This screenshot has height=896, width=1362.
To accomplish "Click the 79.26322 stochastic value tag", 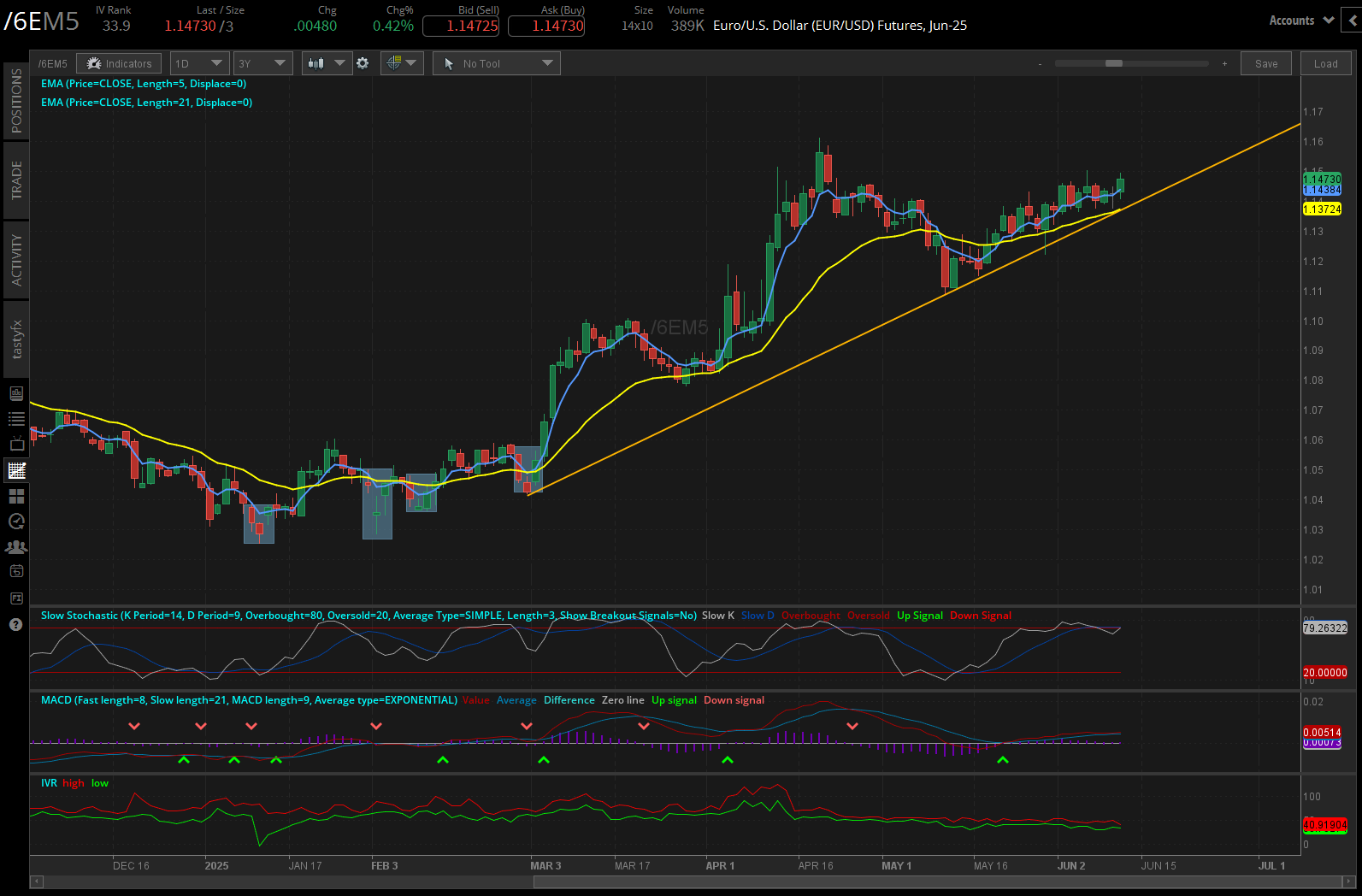I will (1324, 628).
